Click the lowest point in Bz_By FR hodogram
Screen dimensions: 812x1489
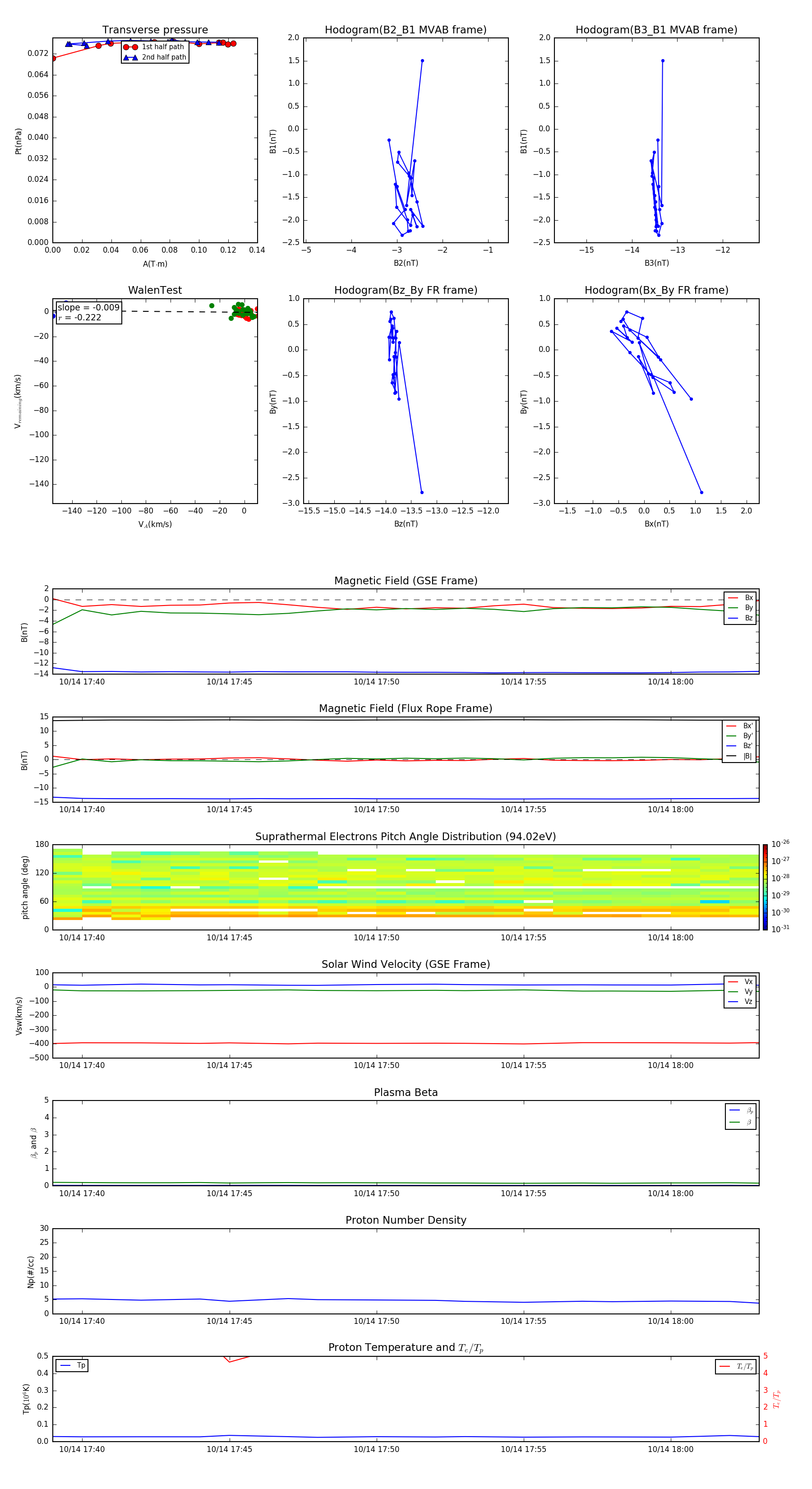tap(422, 492)
